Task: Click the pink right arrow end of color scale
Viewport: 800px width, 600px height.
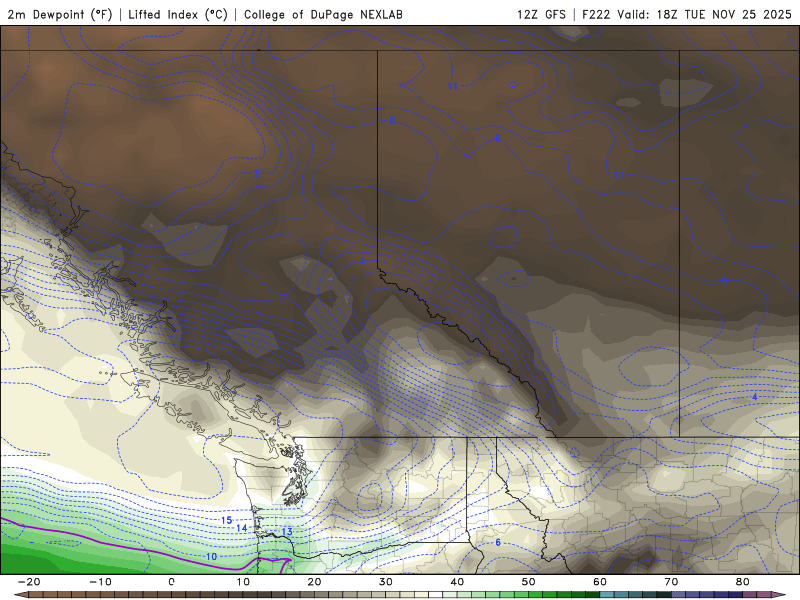Action: click(779, 595)
